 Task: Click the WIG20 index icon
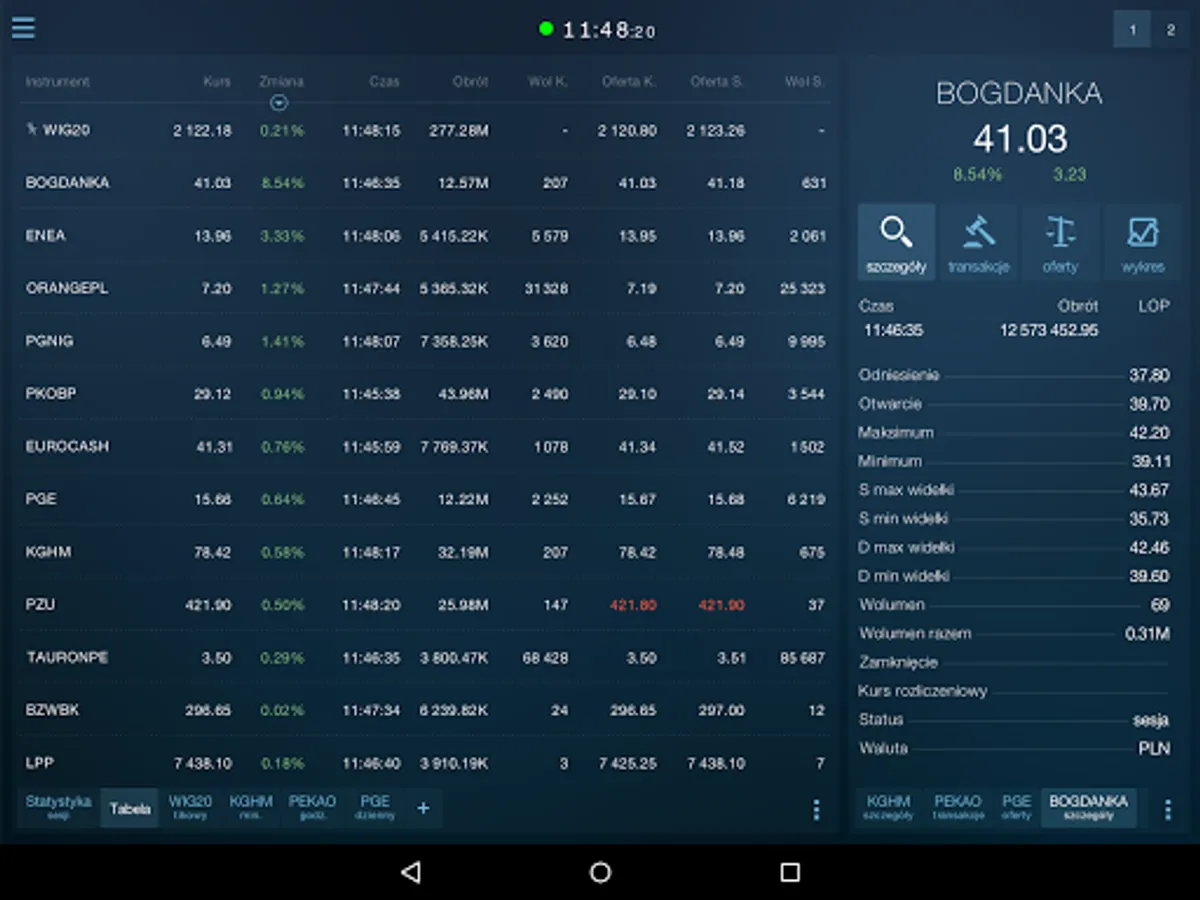(x=32, y=129)
